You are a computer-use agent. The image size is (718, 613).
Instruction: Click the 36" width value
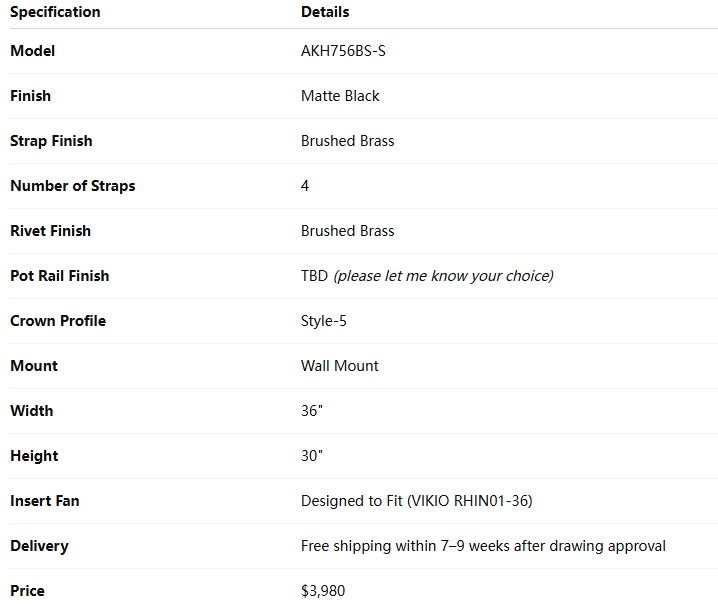311,411
